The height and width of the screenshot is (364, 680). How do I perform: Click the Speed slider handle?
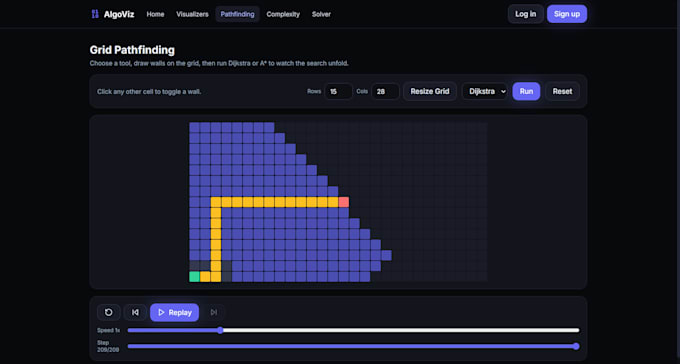(220, 330)
